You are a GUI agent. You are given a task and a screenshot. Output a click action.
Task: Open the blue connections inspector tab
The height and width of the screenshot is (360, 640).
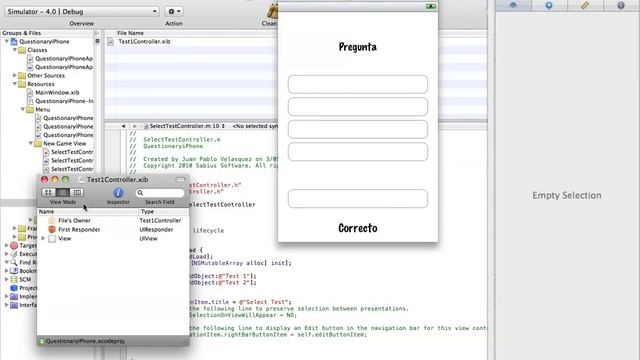tap(549, 5)
